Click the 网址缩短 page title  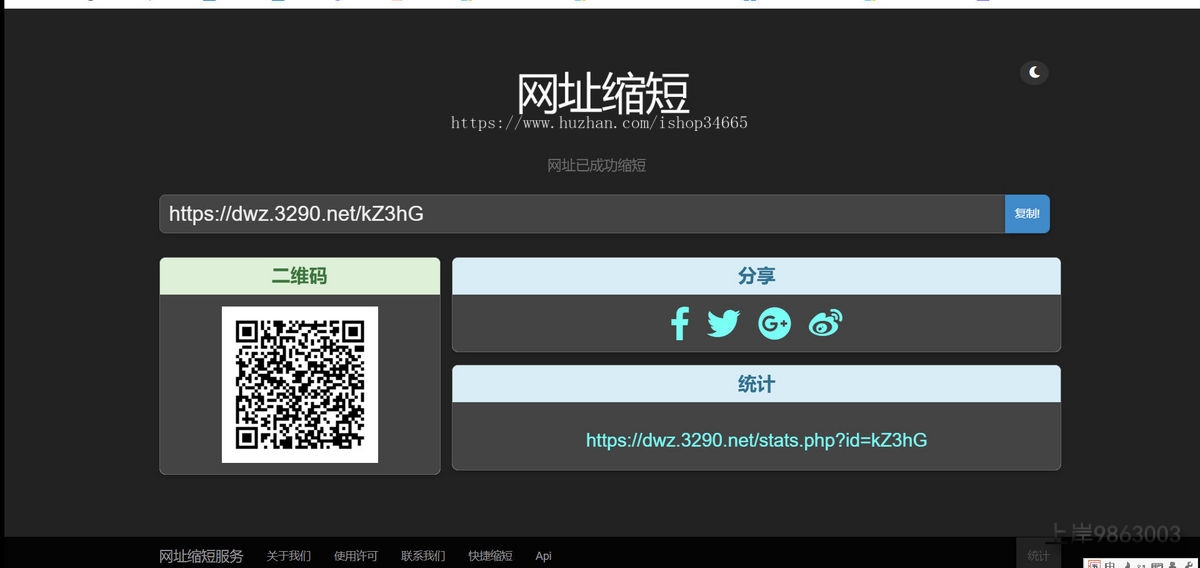pos(602,93)
